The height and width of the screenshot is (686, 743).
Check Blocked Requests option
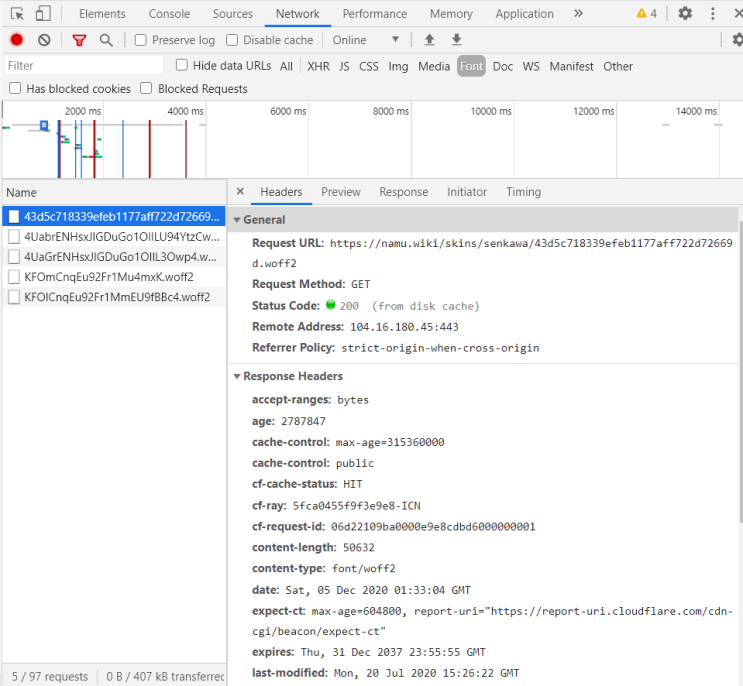146,88
